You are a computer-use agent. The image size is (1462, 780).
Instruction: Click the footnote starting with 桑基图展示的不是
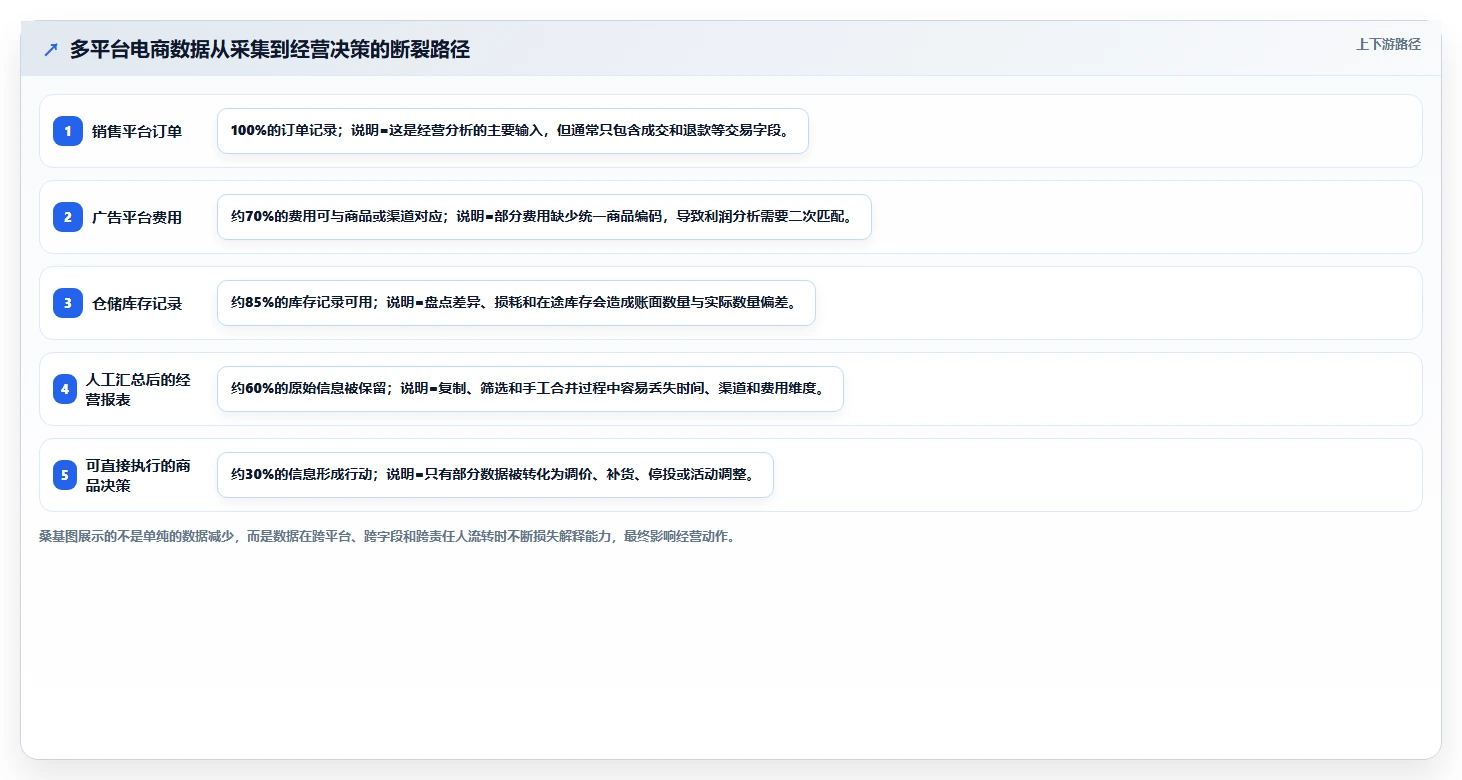pyautogui.click(x=387, y=536)
